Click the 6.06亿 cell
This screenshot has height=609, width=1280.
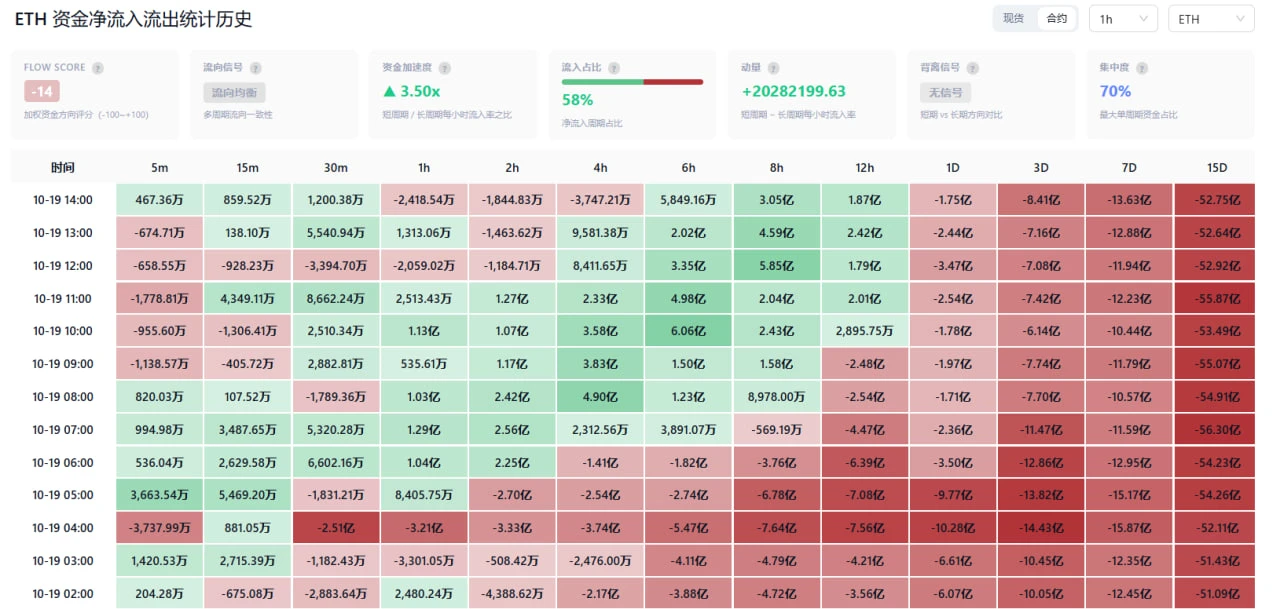687,331
